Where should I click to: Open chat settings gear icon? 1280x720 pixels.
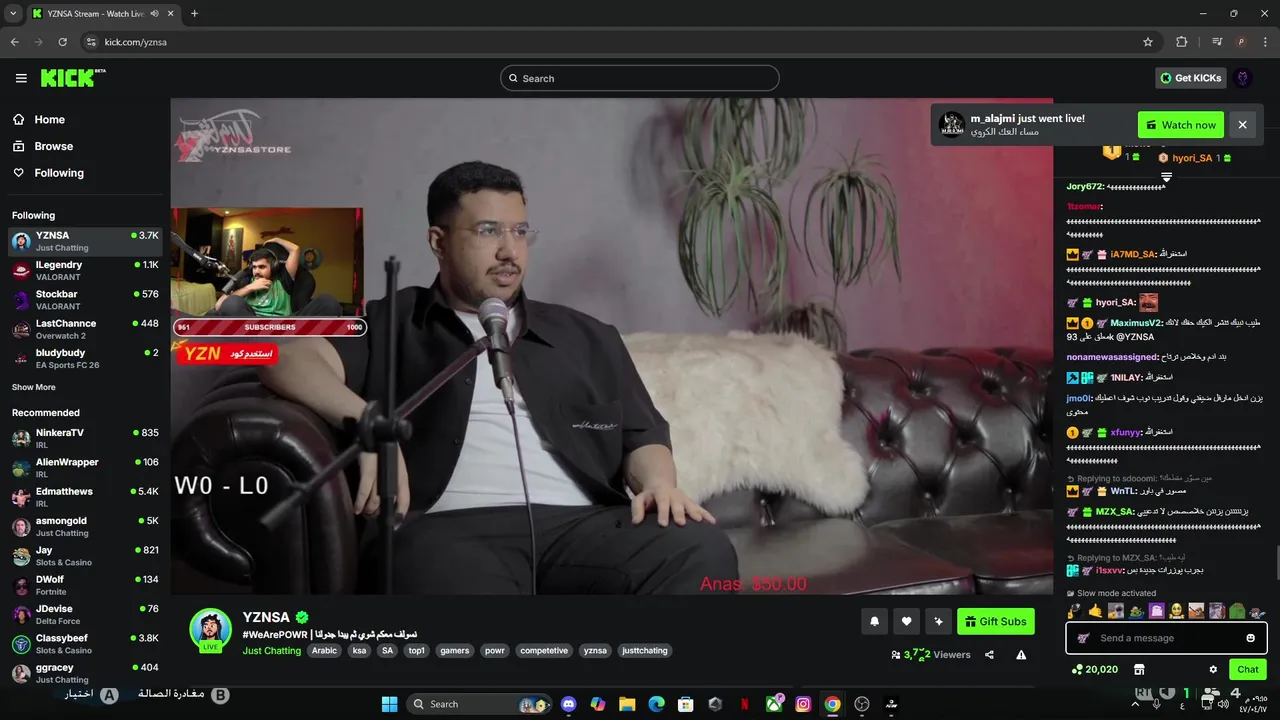pyautogui.click(x=1213, y=669)
